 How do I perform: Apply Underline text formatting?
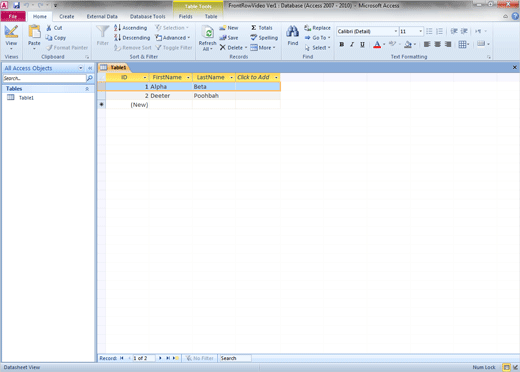pos(362,44)
